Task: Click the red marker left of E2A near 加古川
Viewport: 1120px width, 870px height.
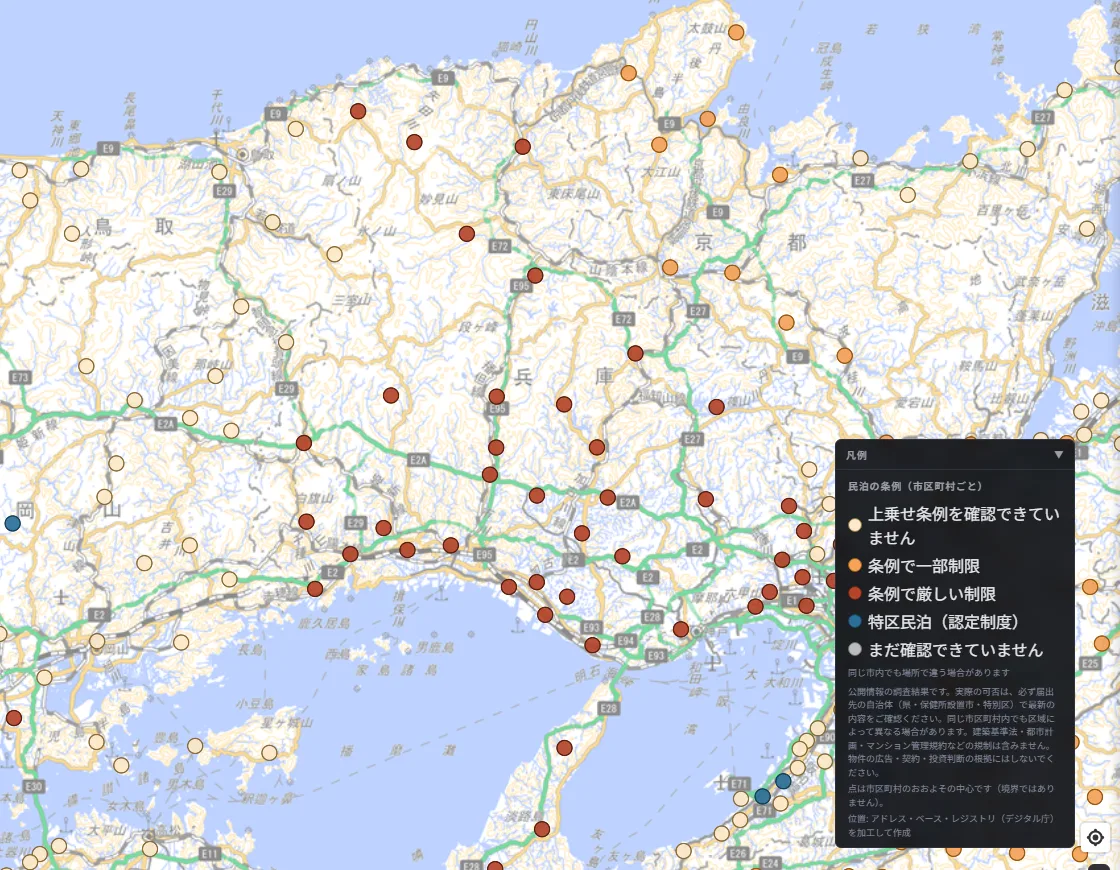Action: 608,497
